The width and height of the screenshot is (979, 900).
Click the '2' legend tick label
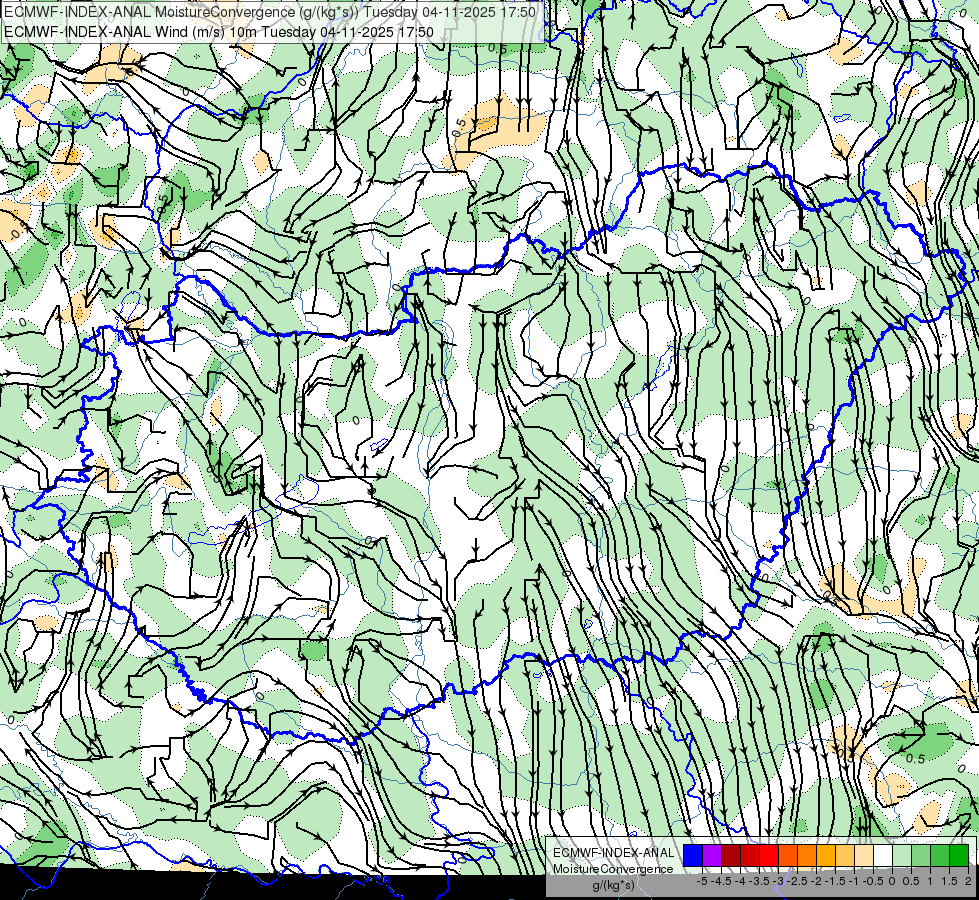pyautogui.click(x=968, y=881)
